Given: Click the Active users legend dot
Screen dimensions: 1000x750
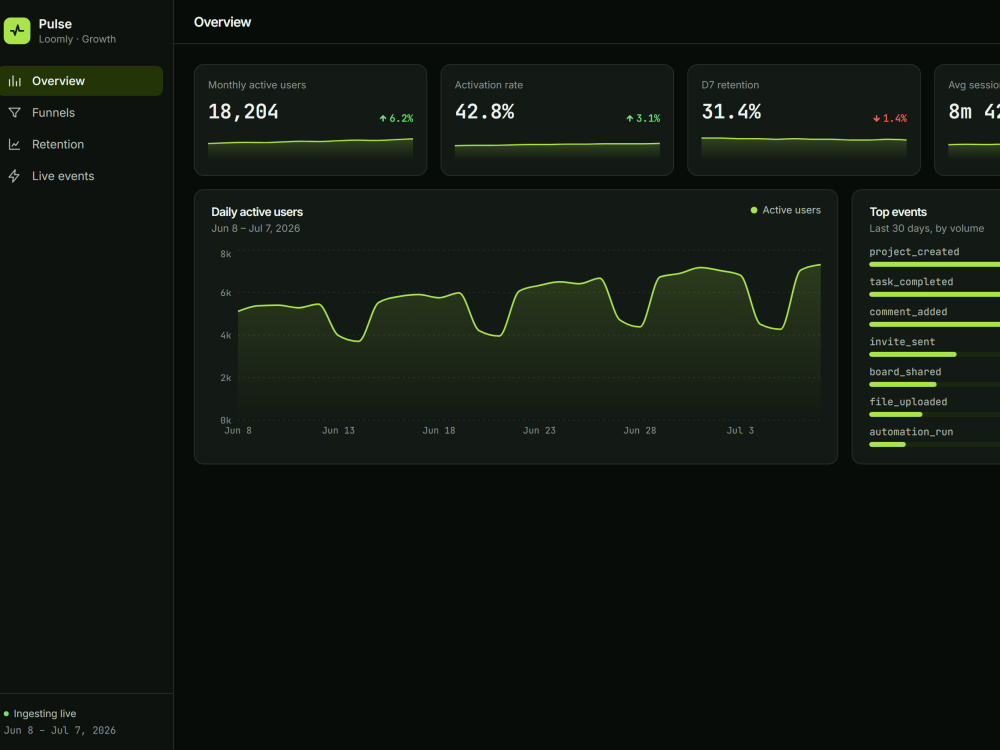Looking at the screenshot, I should (754, 210).
